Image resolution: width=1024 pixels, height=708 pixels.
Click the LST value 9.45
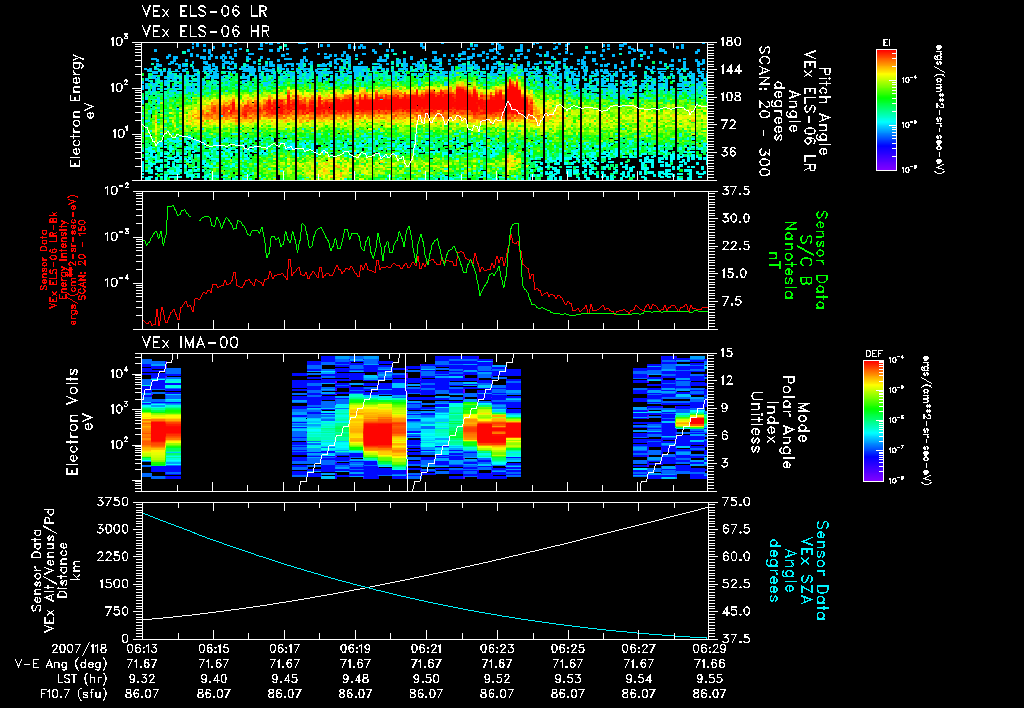tap(284, 679)
